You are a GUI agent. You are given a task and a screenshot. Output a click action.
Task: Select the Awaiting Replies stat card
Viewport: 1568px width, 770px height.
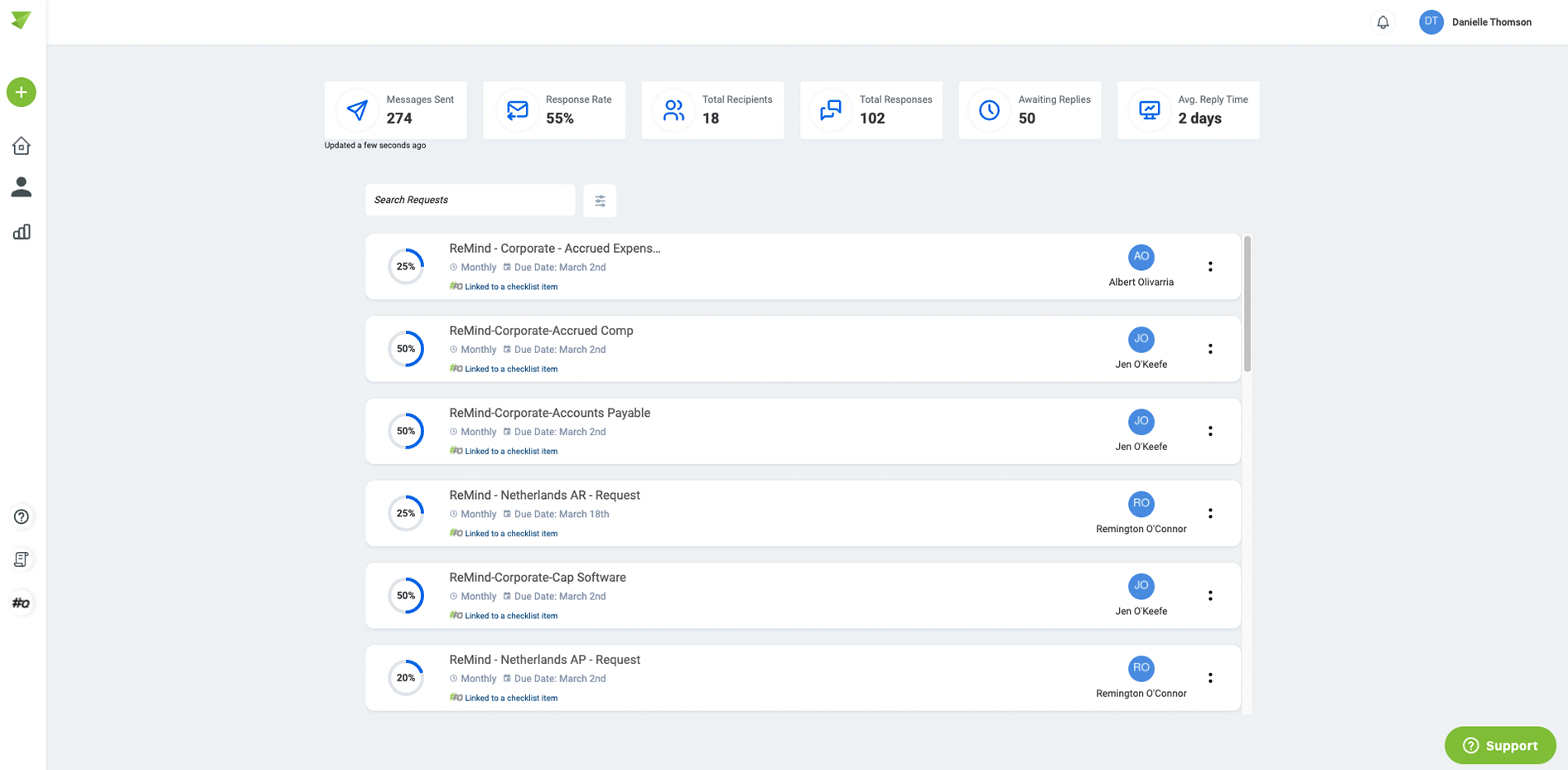coord(1030,109)
